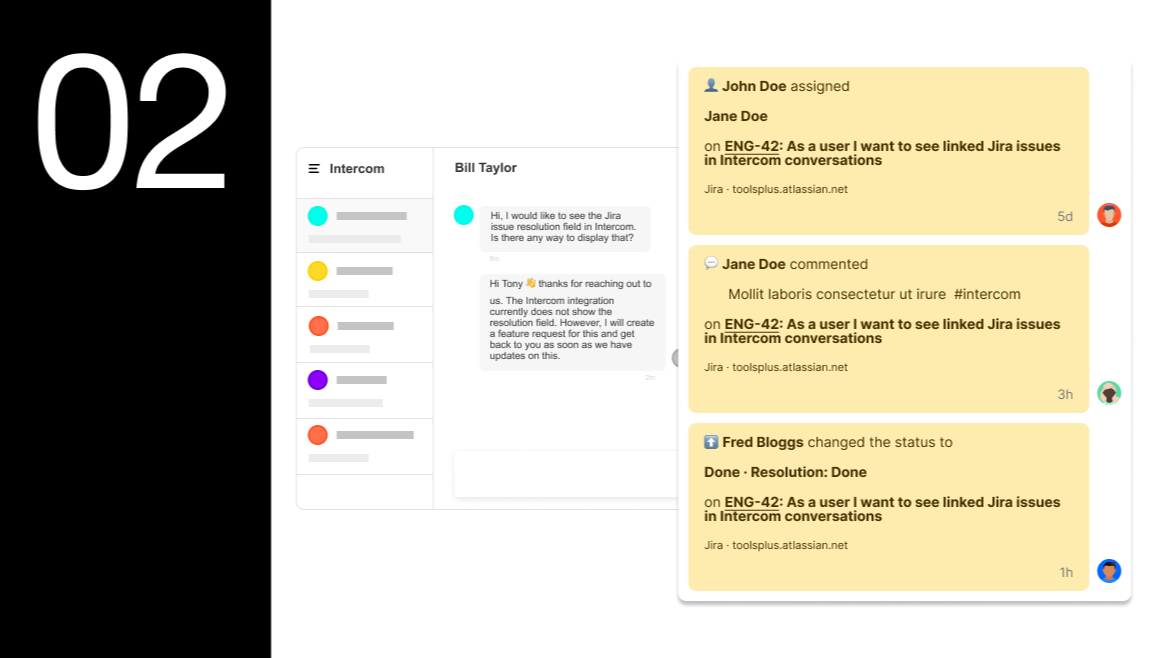Click the blue avatar beside the 1h notification

(x=1108, y=571)
